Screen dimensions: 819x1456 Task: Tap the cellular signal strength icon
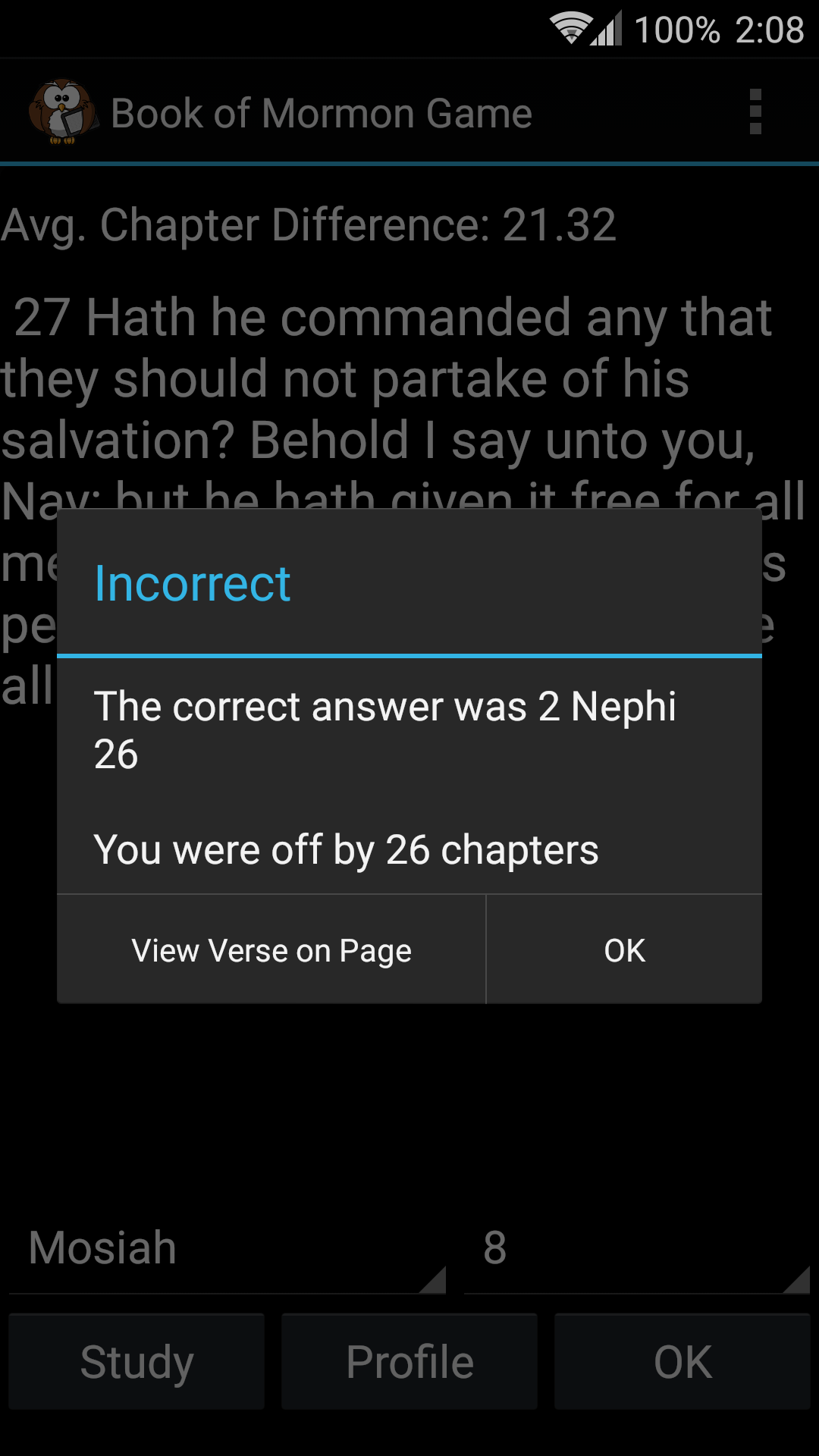tap(607, 29)
